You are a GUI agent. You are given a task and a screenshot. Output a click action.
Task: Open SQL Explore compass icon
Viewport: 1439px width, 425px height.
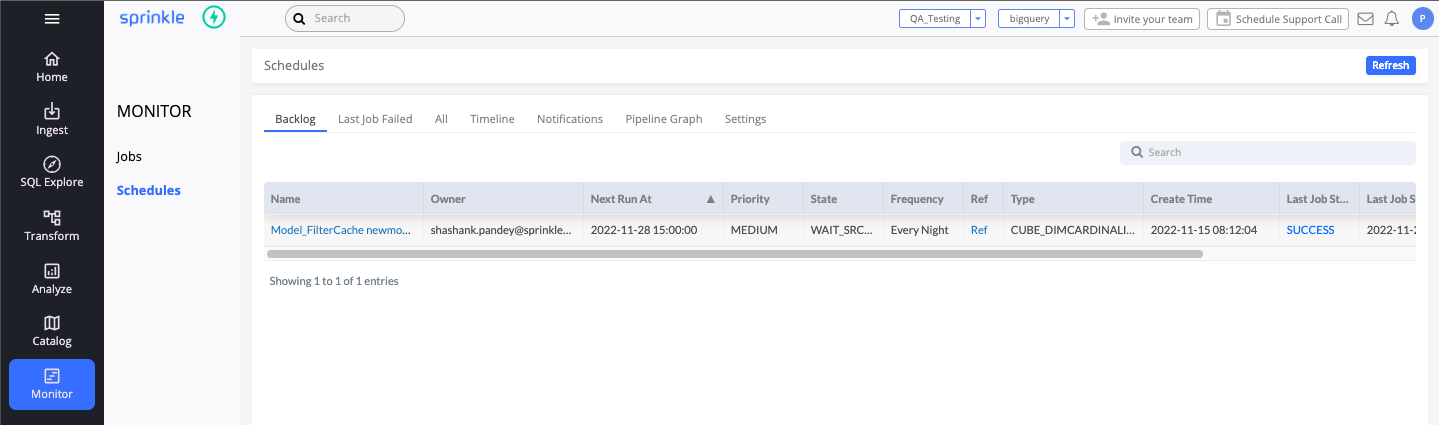pos(52,164)
